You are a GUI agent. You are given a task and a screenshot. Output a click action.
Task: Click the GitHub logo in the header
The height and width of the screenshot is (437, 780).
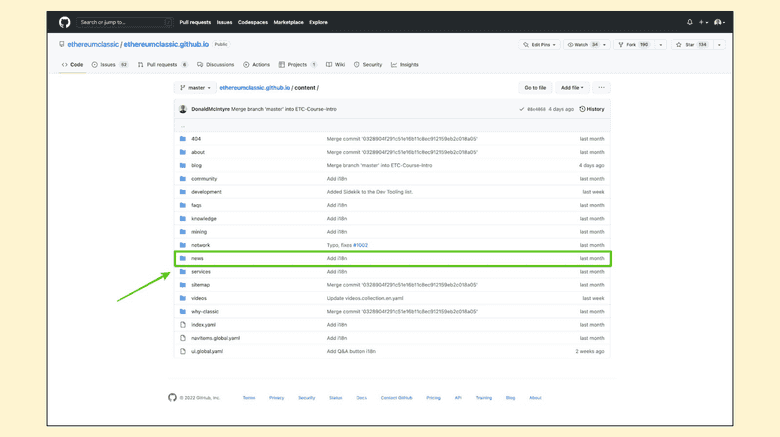(x=65, y=22)
